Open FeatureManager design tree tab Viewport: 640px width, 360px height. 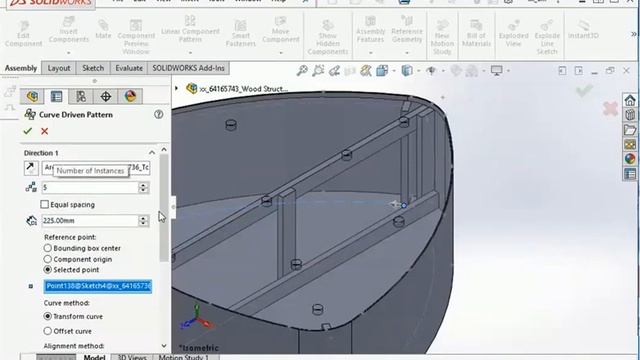(32, 96)
